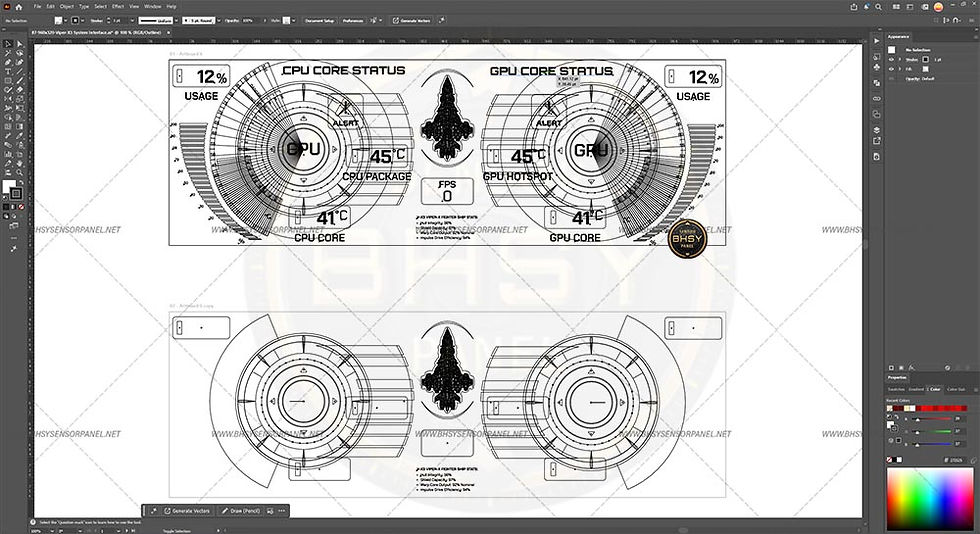Click Generate Vectors on contextual task bar

pos(187,511)
